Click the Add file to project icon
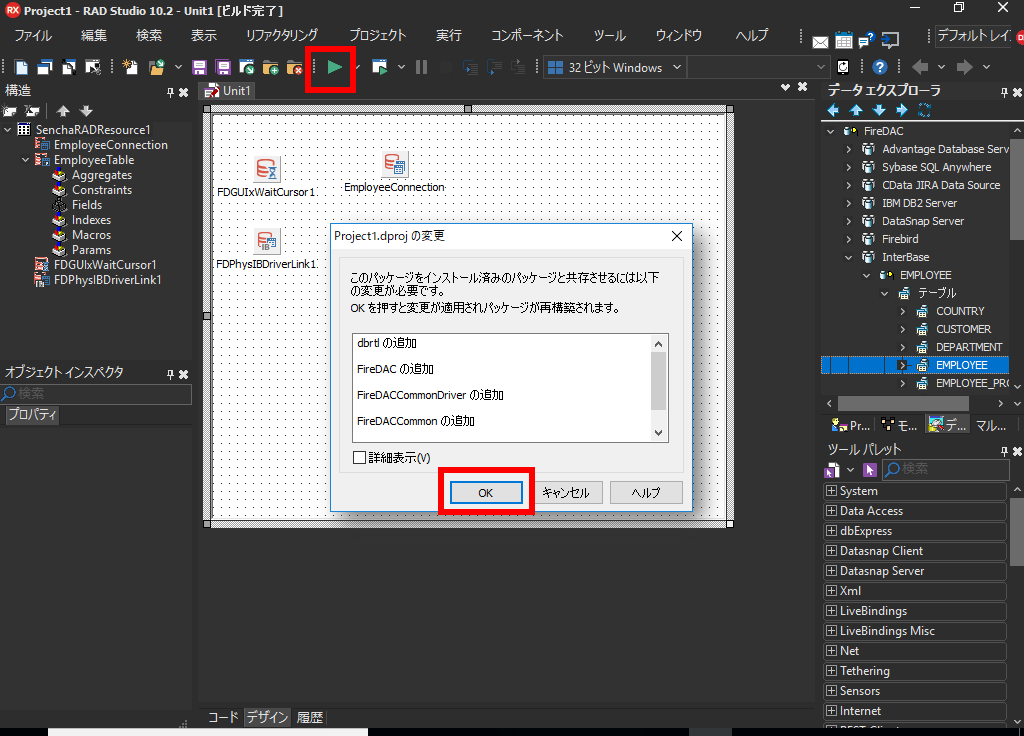 pos(270,67)
